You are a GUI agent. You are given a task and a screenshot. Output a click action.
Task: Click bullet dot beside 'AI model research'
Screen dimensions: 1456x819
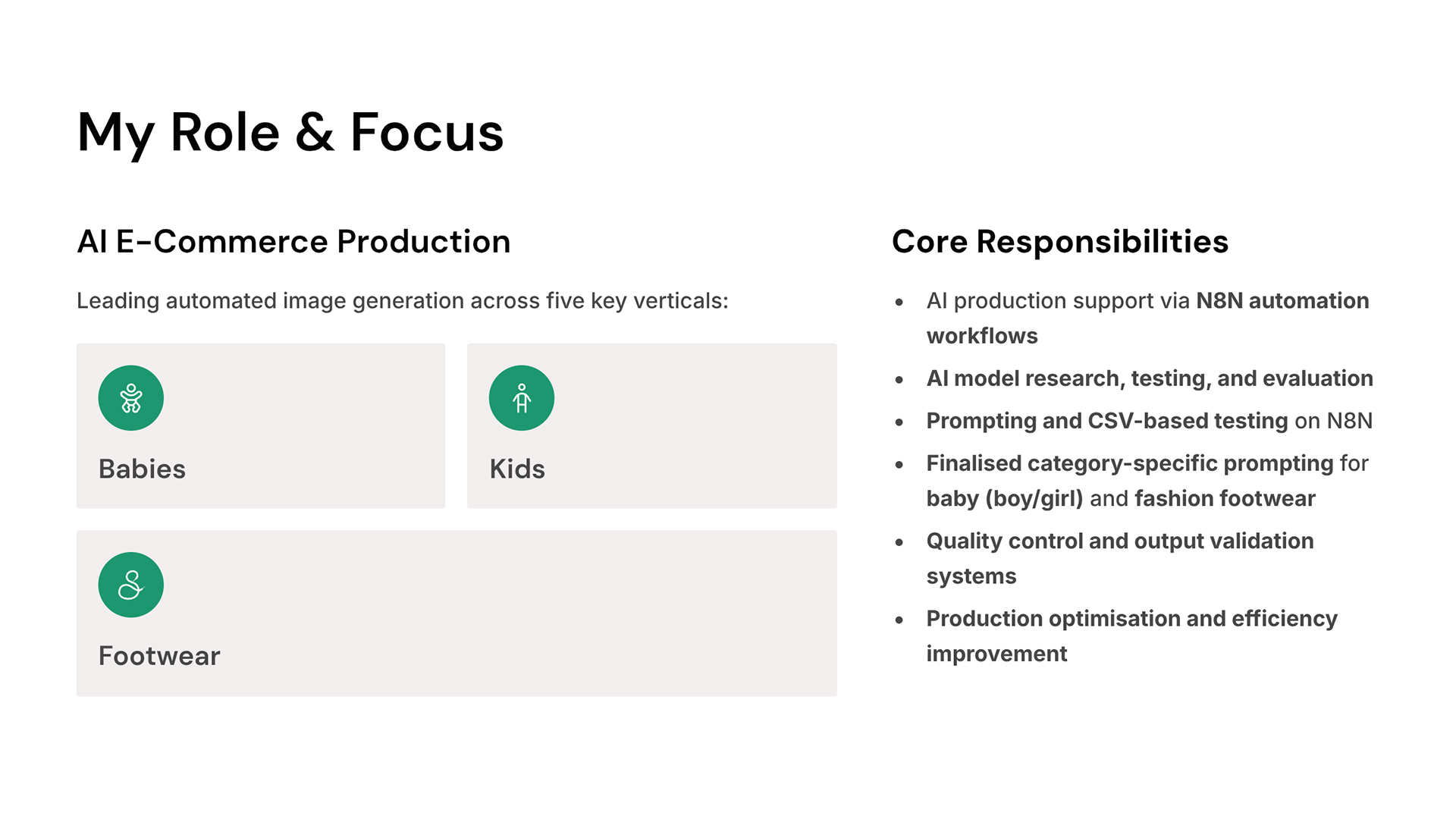(899, 379)
